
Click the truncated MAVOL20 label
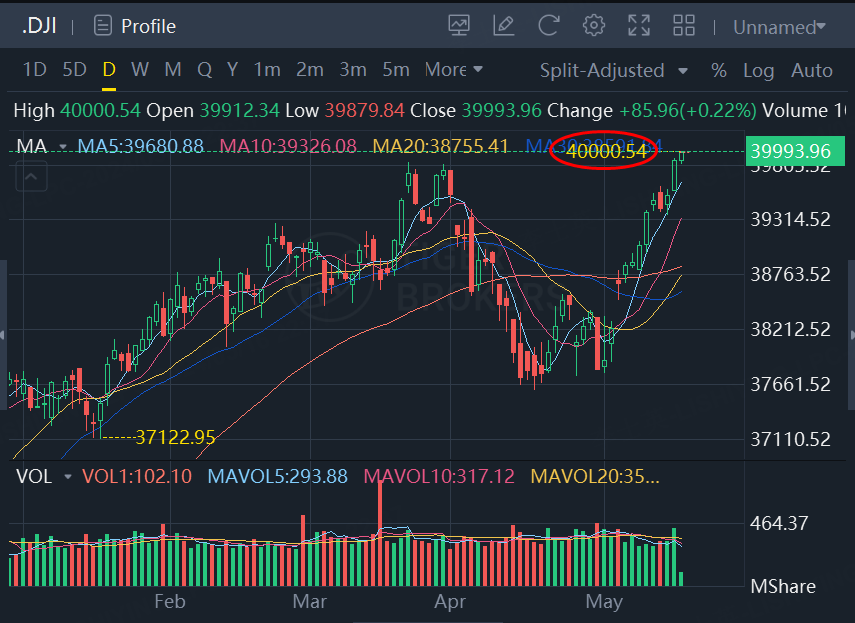click(x=595, y=476)
